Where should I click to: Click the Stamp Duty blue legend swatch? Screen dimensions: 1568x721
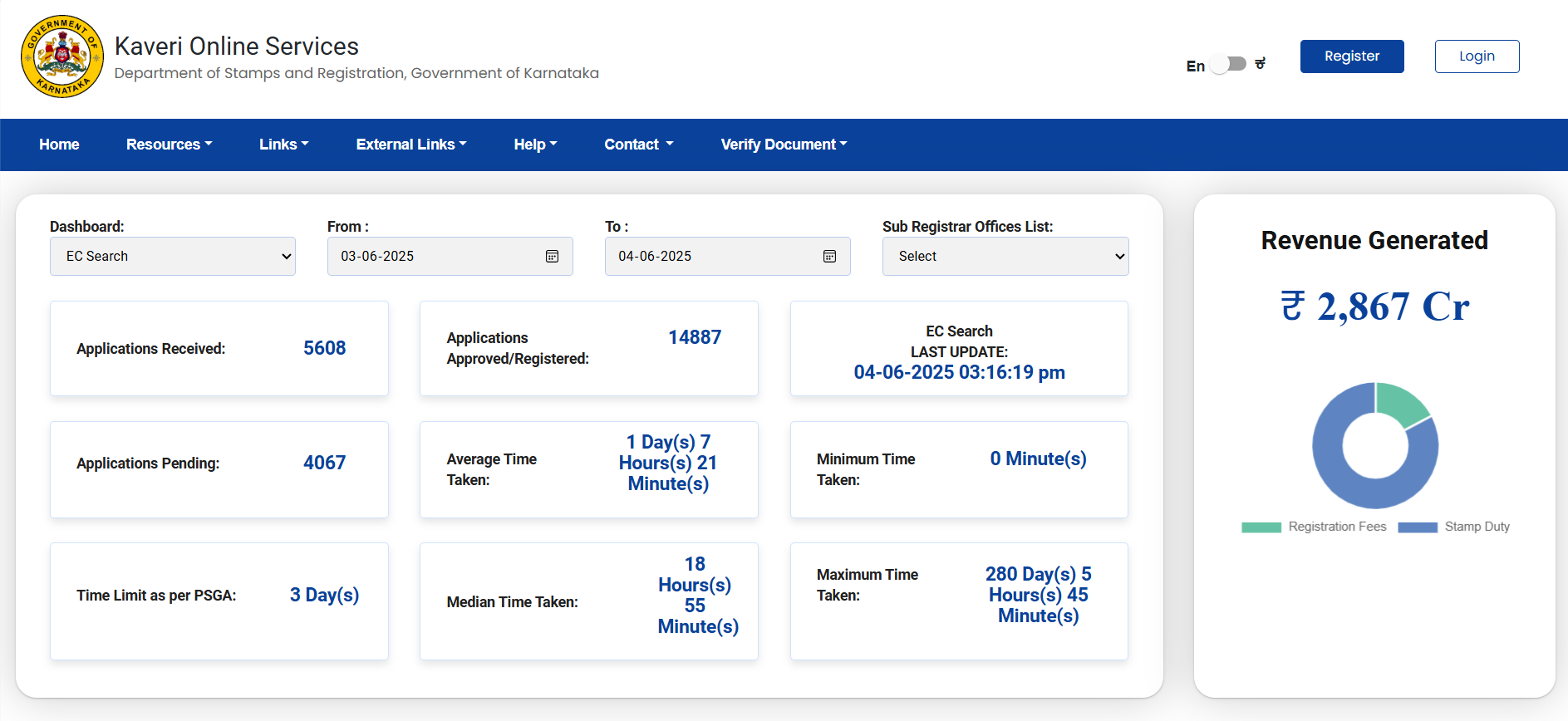[x=1418, y=527]
